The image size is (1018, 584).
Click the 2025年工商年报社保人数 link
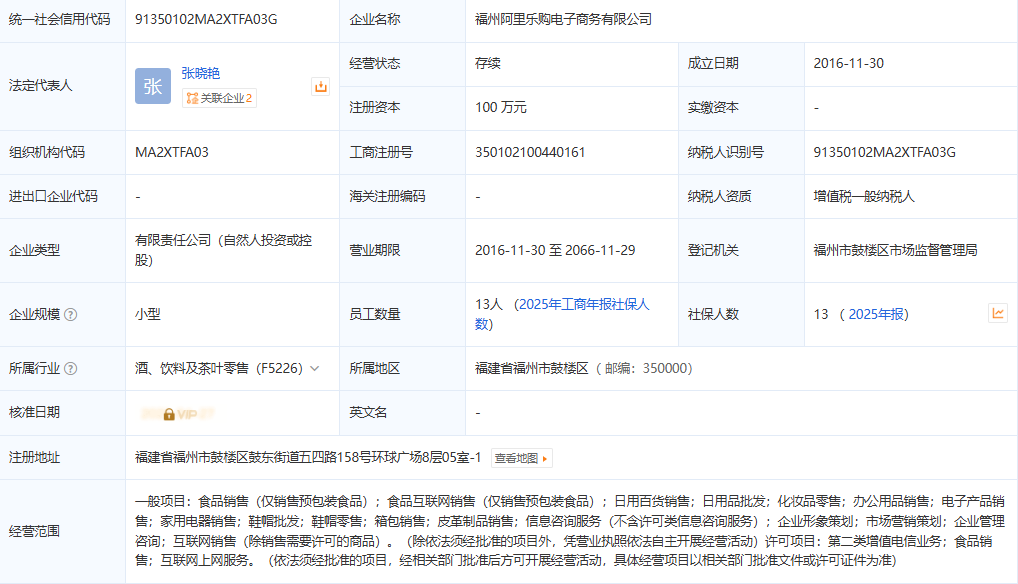click(x=562, y=314)
